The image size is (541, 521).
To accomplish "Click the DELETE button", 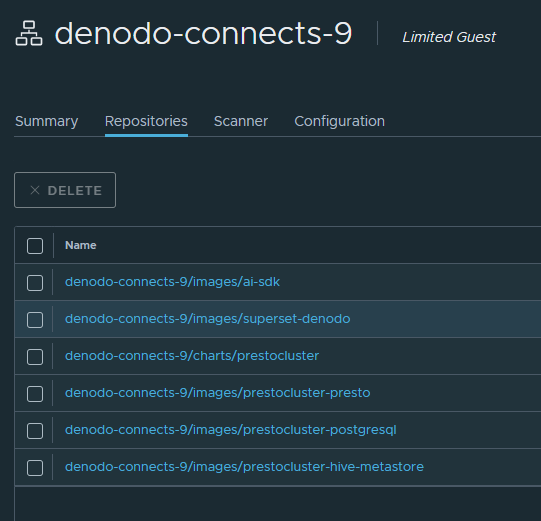I will point(65,190).
